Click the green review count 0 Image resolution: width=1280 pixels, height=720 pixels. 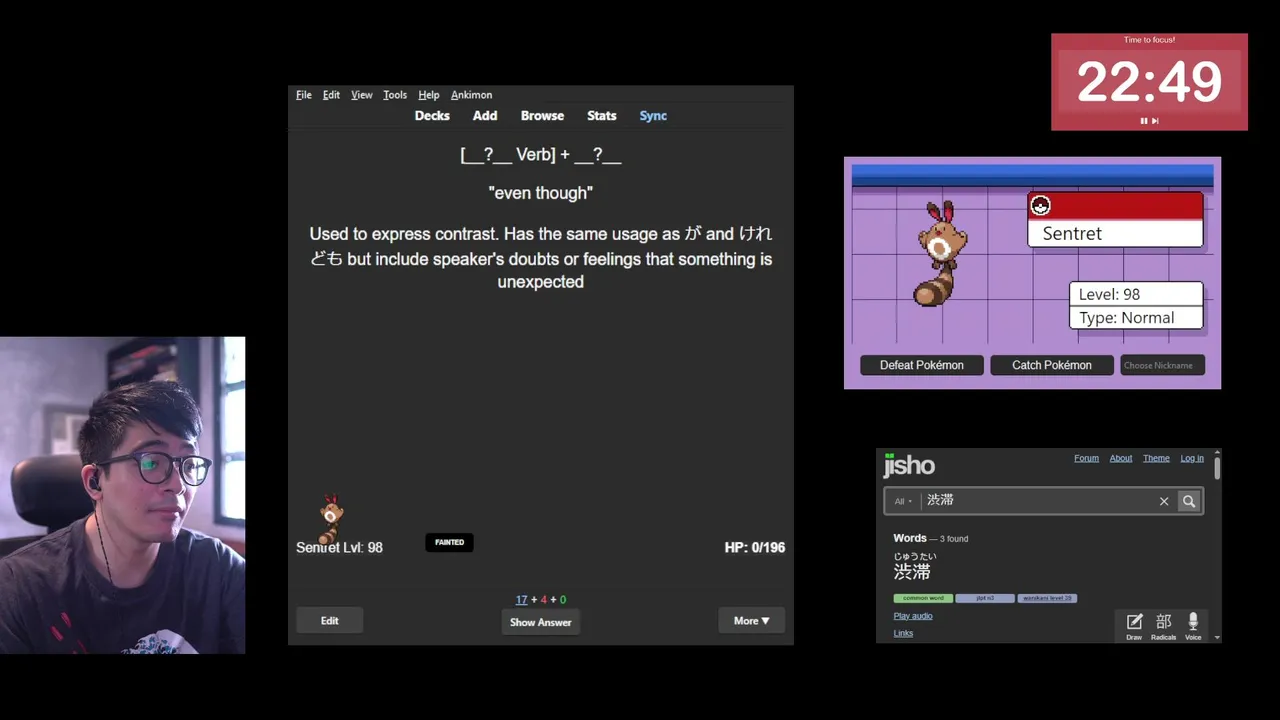563,600
